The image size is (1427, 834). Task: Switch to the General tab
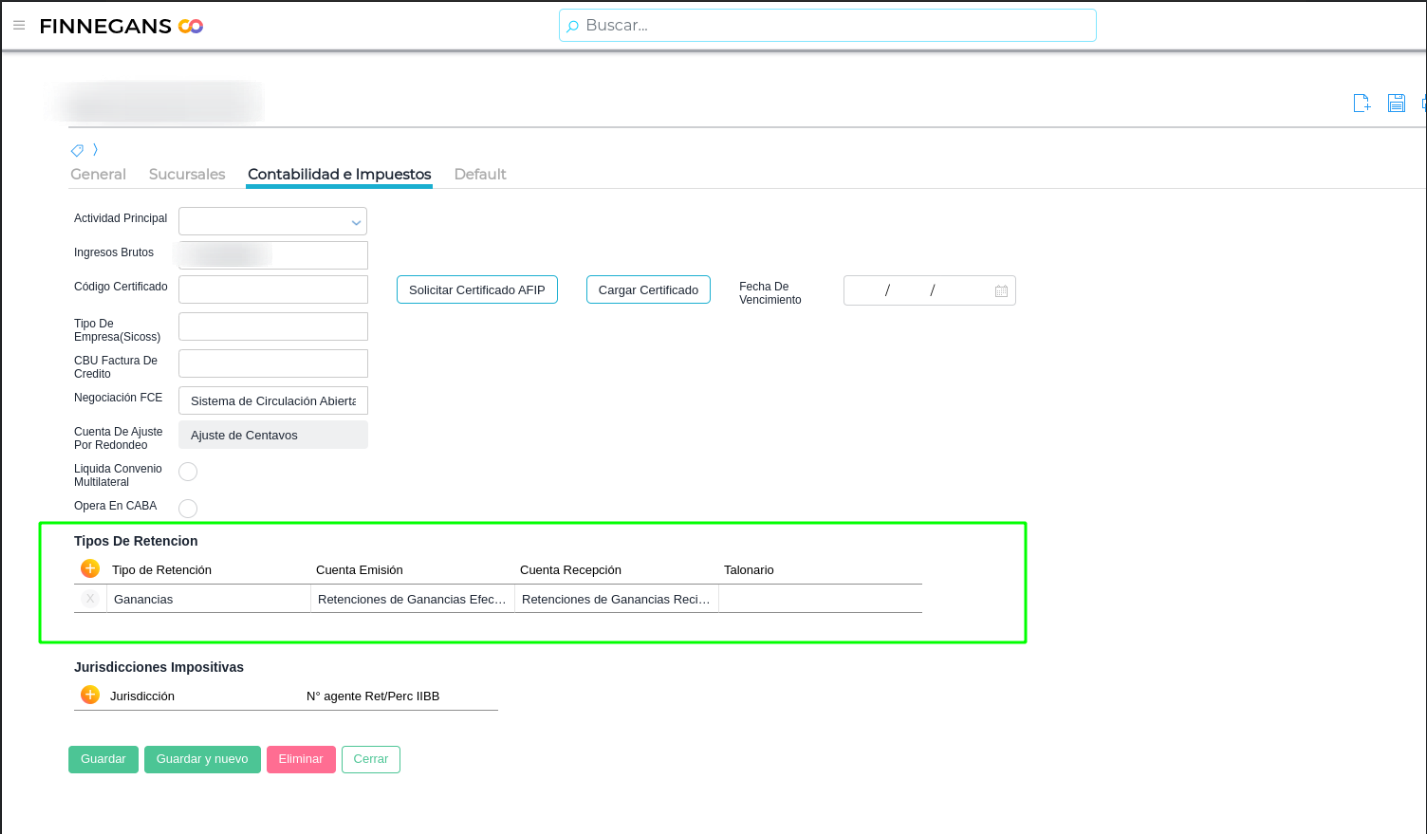click(x=98, y=174)
